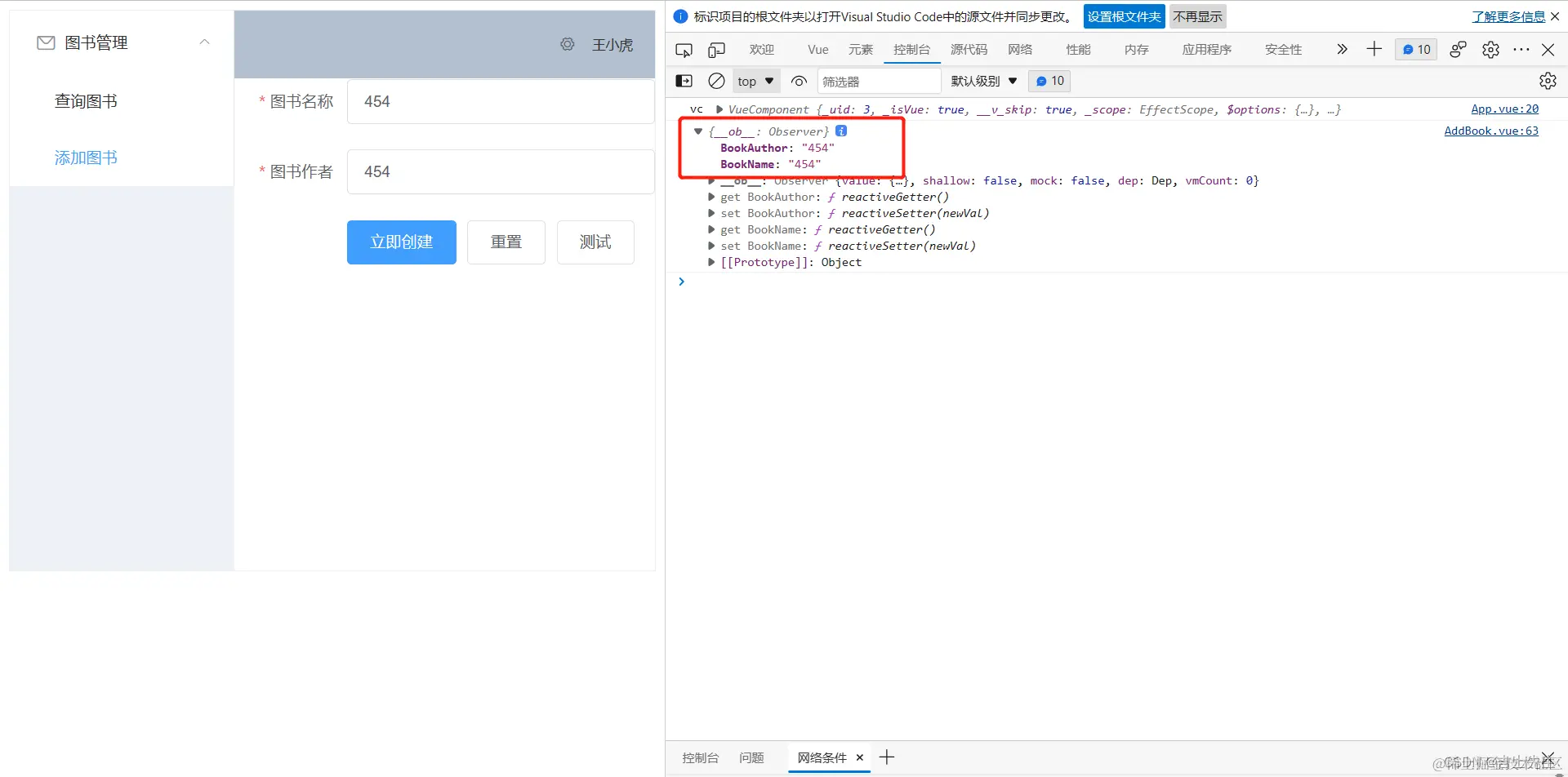
Task: Switch to the 性能 tab
Action: [1079, 50]
